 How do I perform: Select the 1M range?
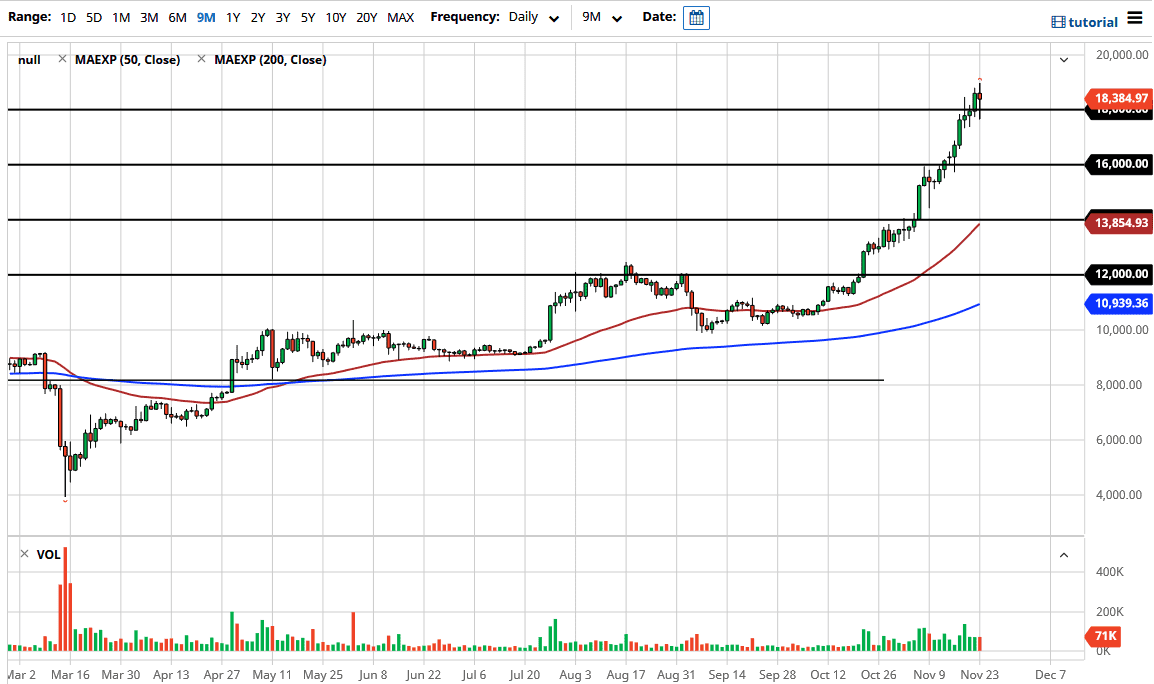point(121,17)
